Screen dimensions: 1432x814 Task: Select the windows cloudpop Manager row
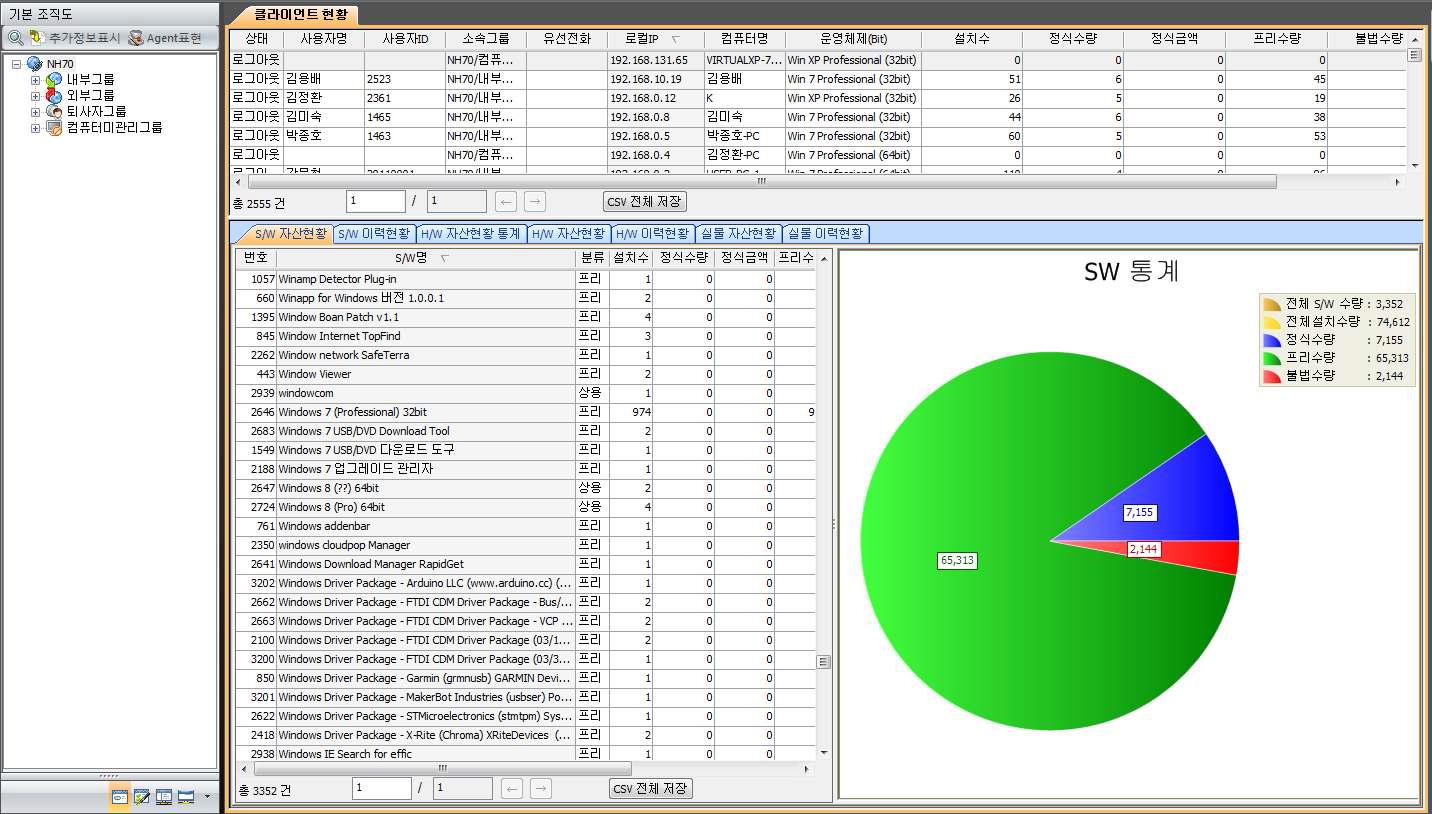[x=526, y=545]
